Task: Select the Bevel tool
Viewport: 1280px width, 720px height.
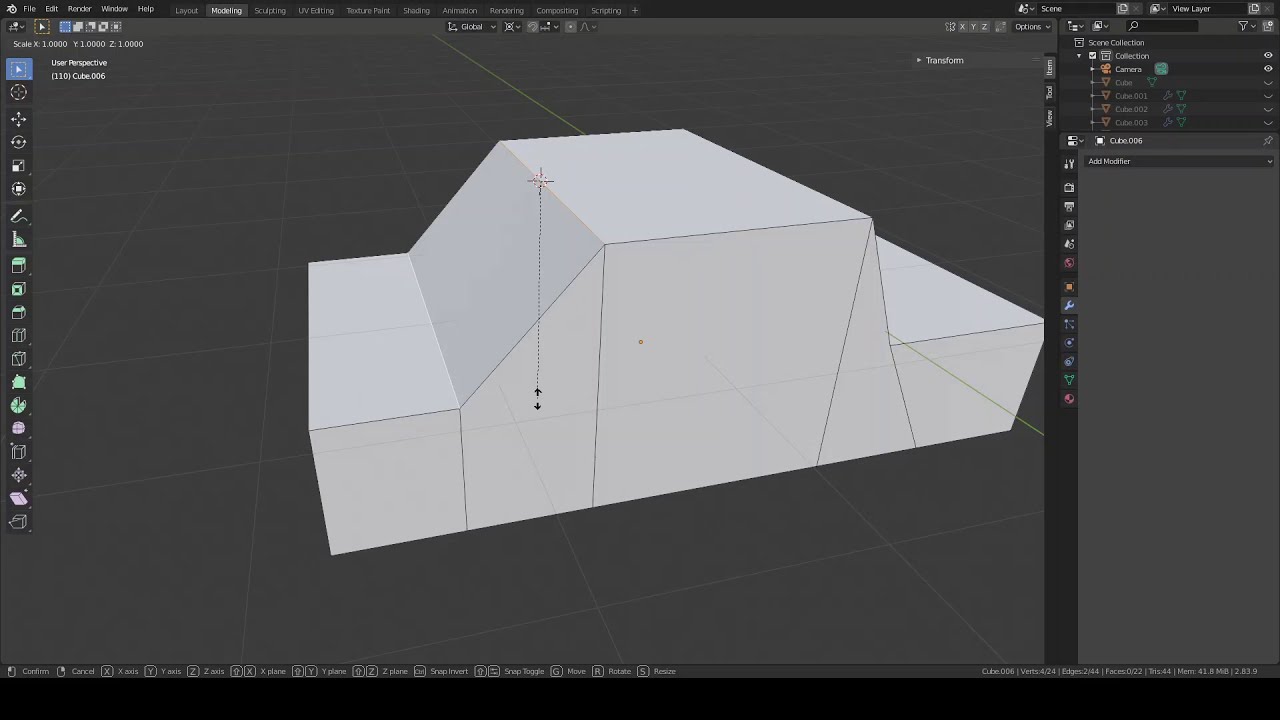Action: tap(18, 313)
